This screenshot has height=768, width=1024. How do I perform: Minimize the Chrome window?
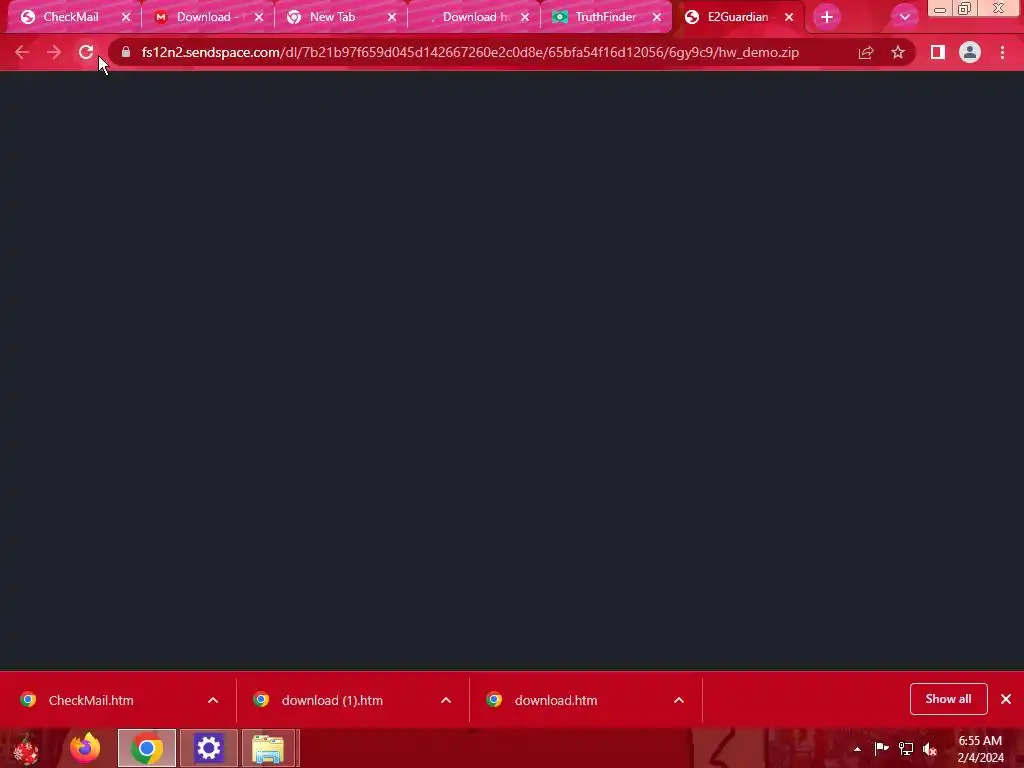[940, 8]
